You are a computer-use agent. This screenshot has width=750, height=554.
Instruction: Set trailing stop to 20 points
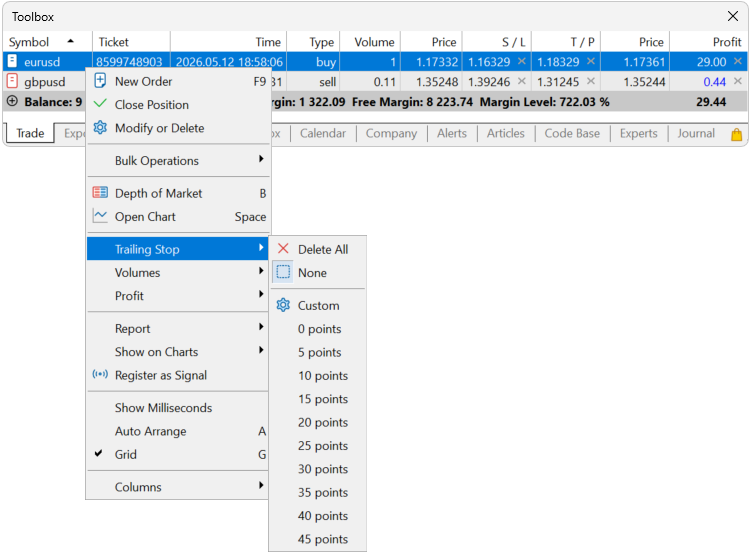point(318,422)
